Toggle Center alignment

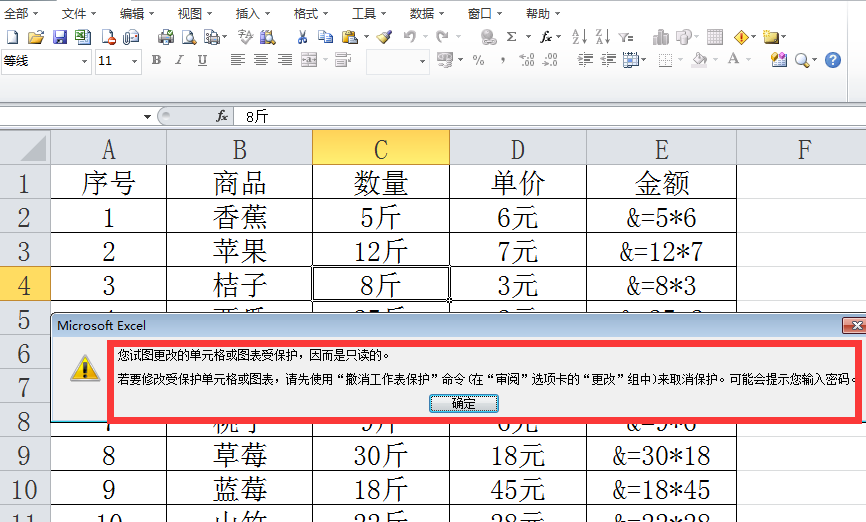coord(261,60)
